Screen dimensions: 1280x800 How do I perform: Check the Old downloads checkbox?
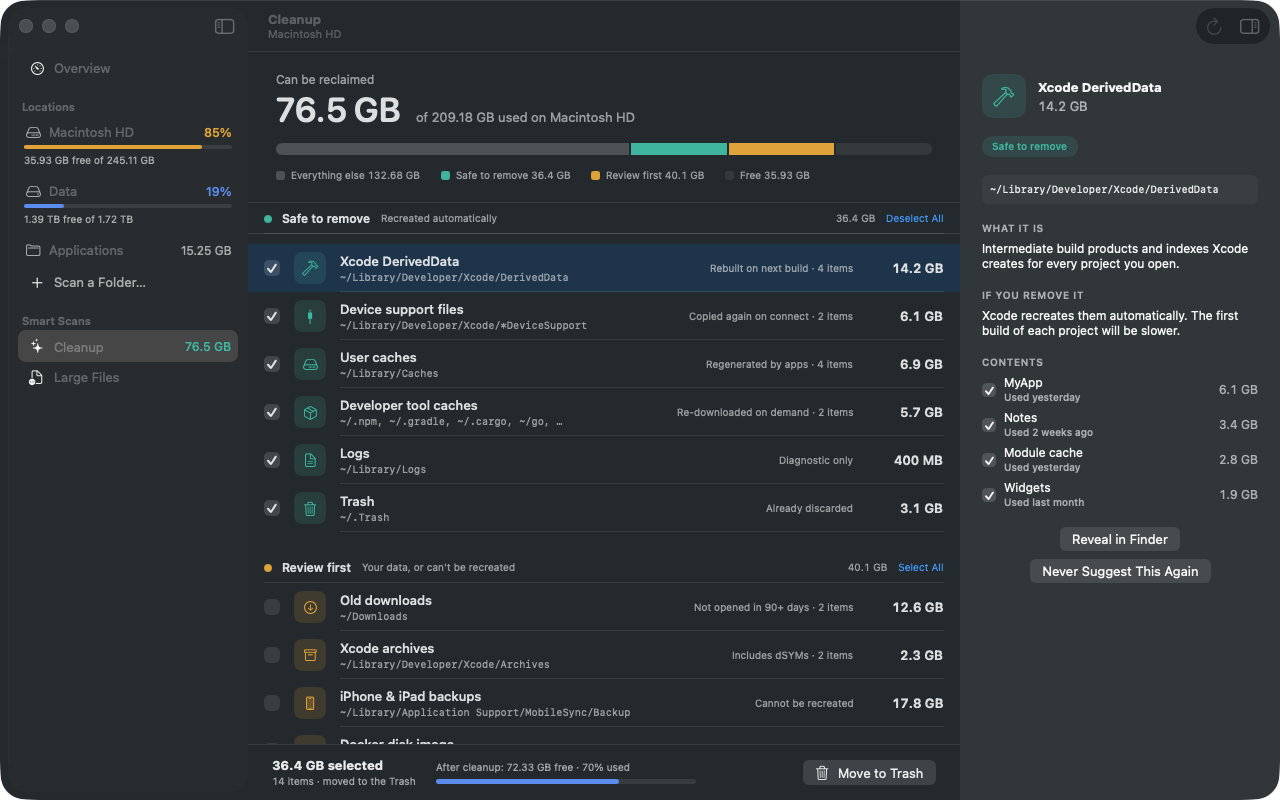272,607
